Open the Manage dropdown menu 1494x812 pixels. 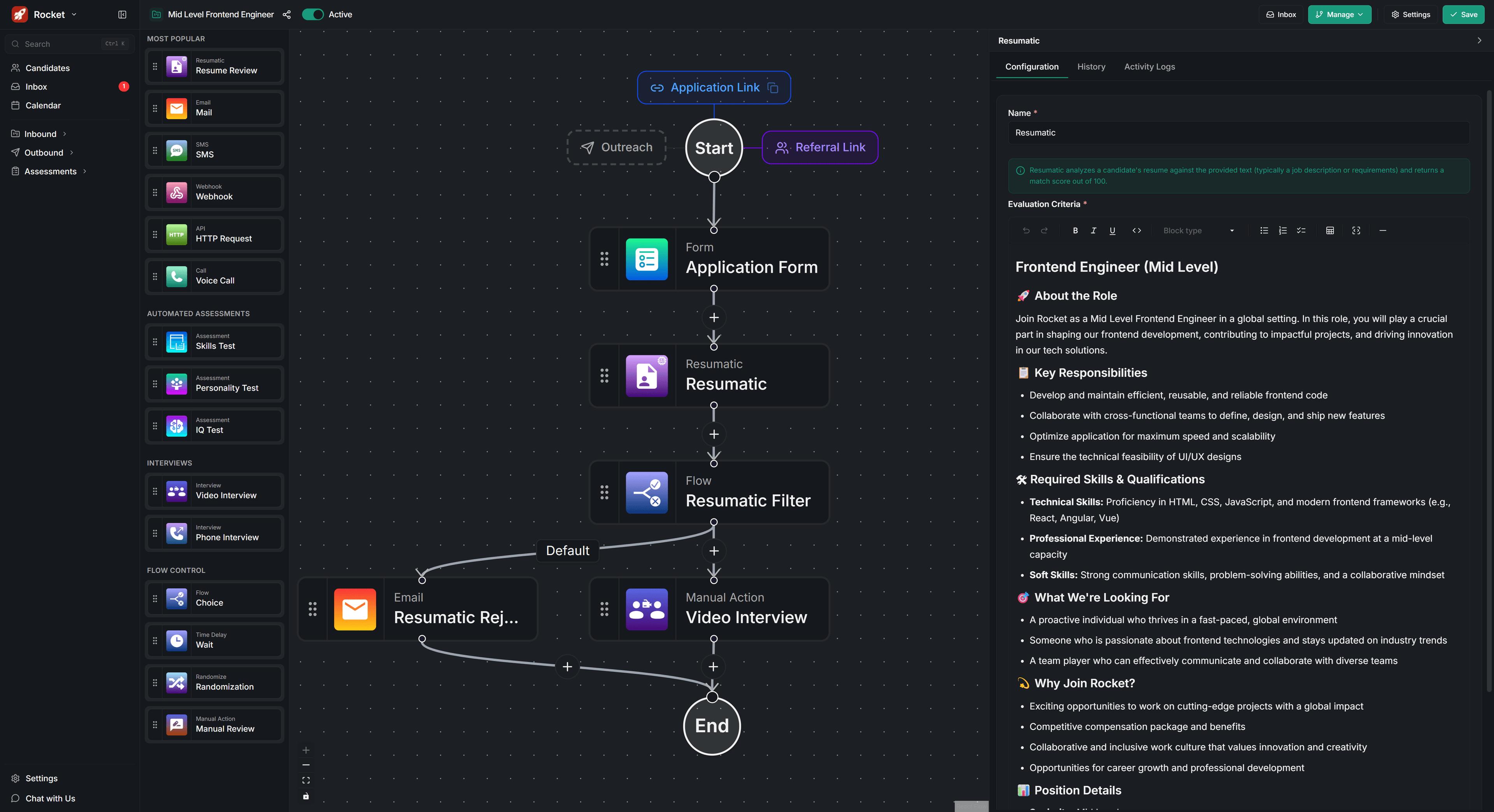coord(1339,14)
